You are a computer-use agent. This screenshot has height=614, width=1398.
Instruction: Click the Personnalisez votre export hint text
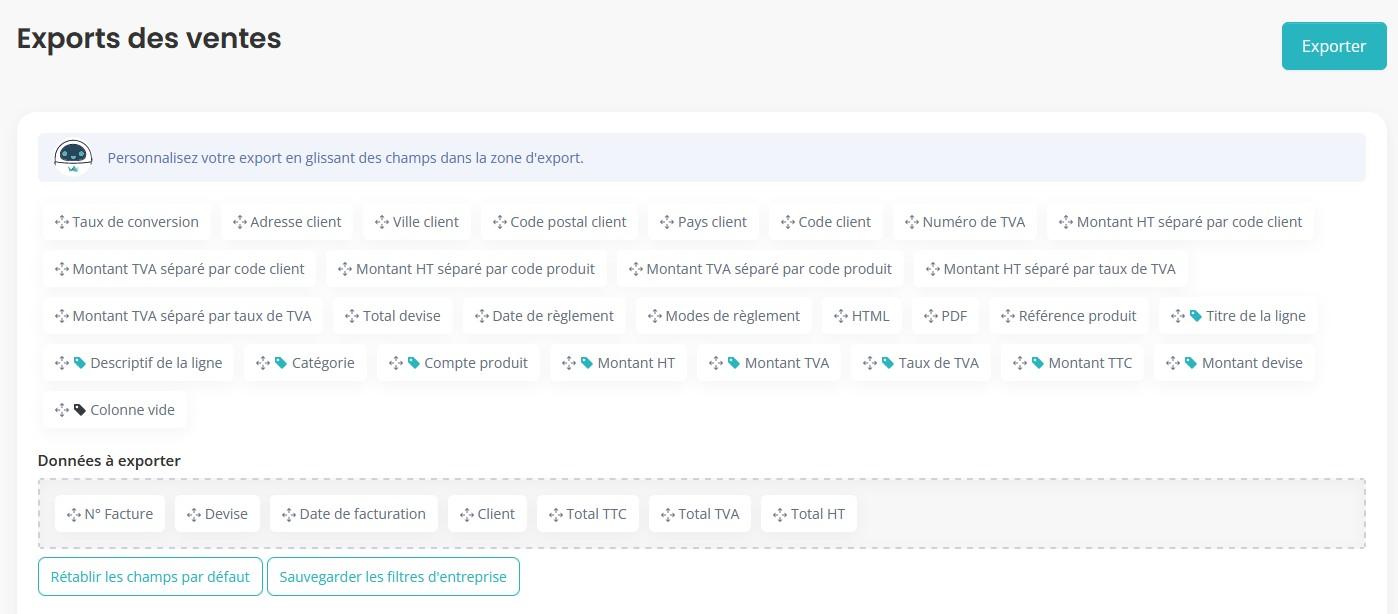coord(345,158)
